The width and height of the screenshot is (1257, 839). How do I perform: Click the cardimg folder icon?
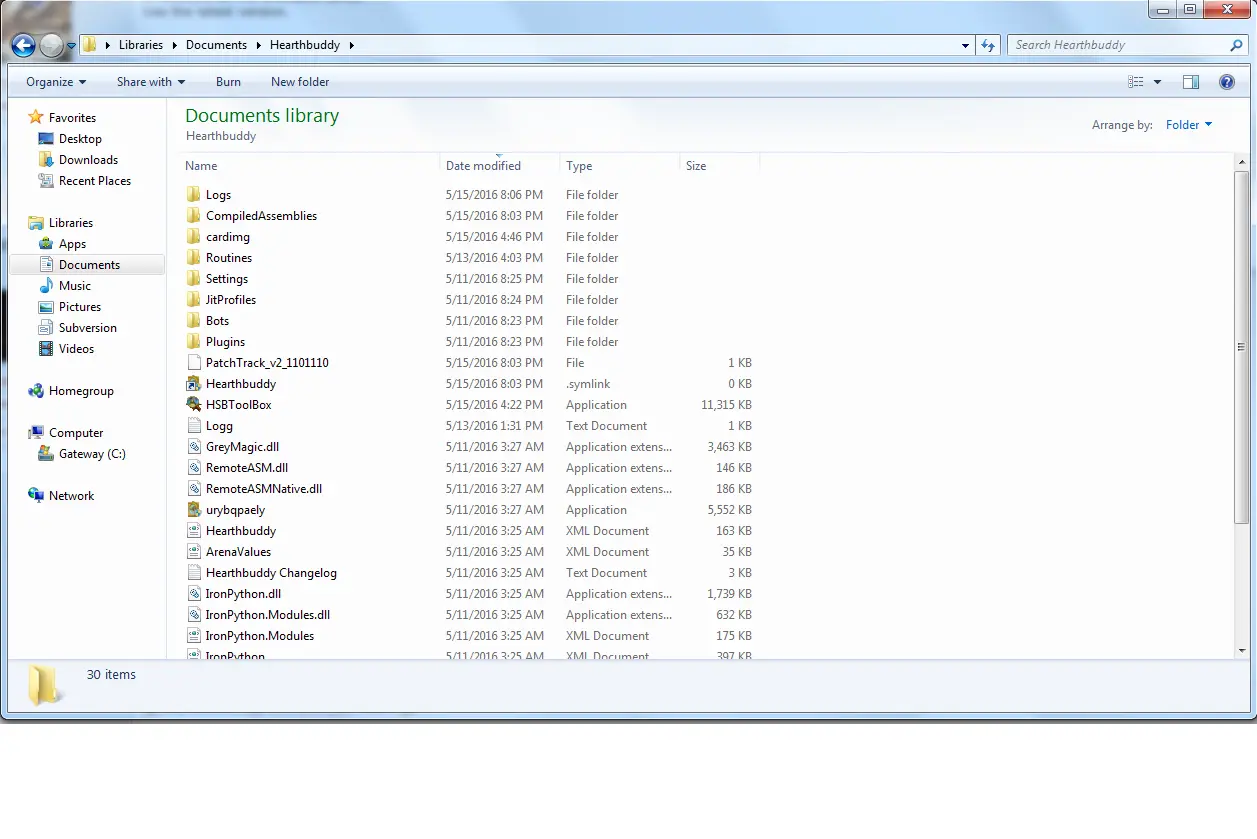point(194,236)
